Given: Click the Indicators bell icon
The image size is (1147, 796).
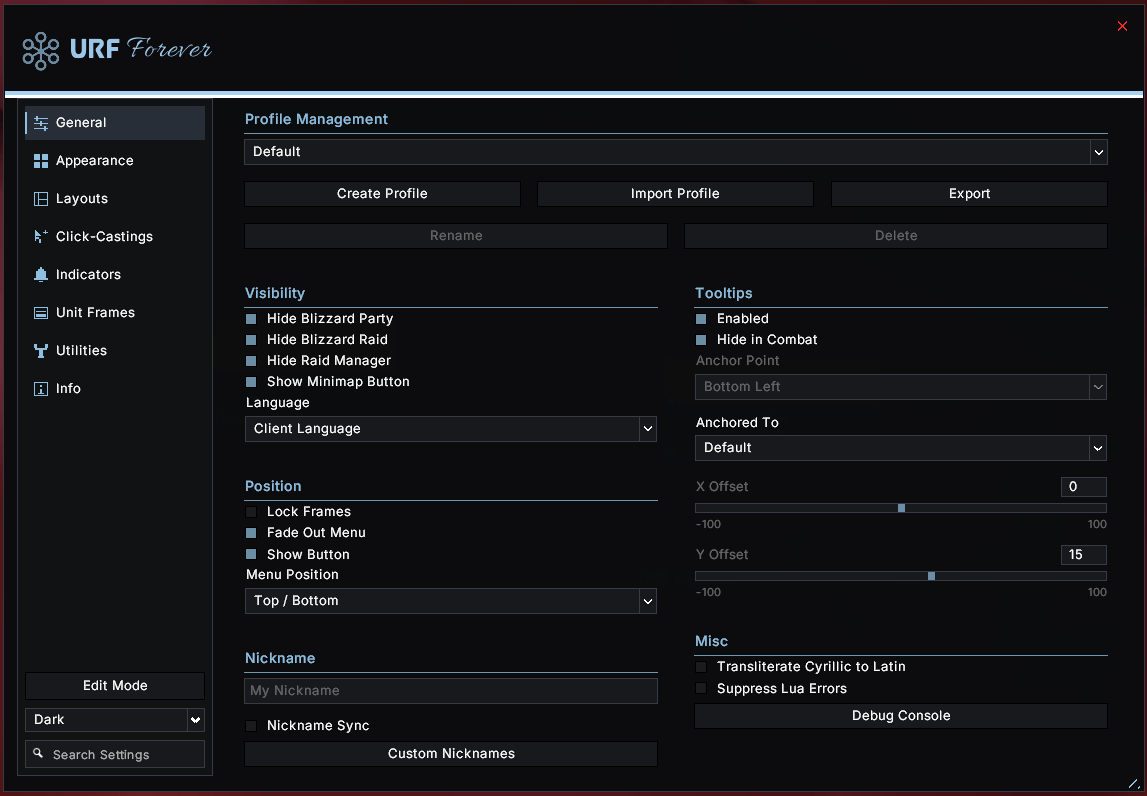Looking at the screenshot, I should coord(41,274).
